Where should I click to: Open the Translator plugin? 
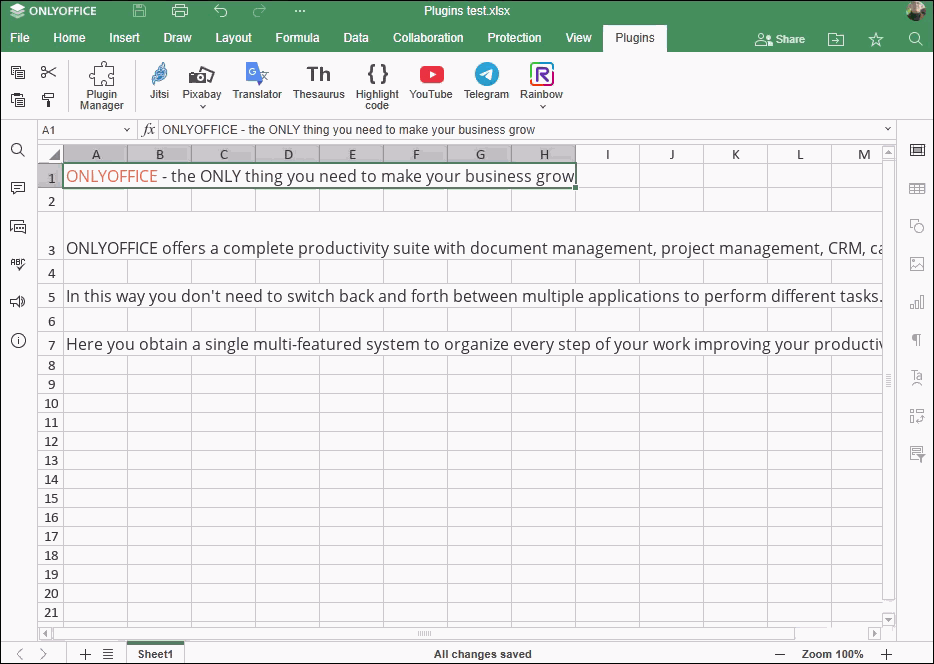pyautogui.click(x=257, y=80)
